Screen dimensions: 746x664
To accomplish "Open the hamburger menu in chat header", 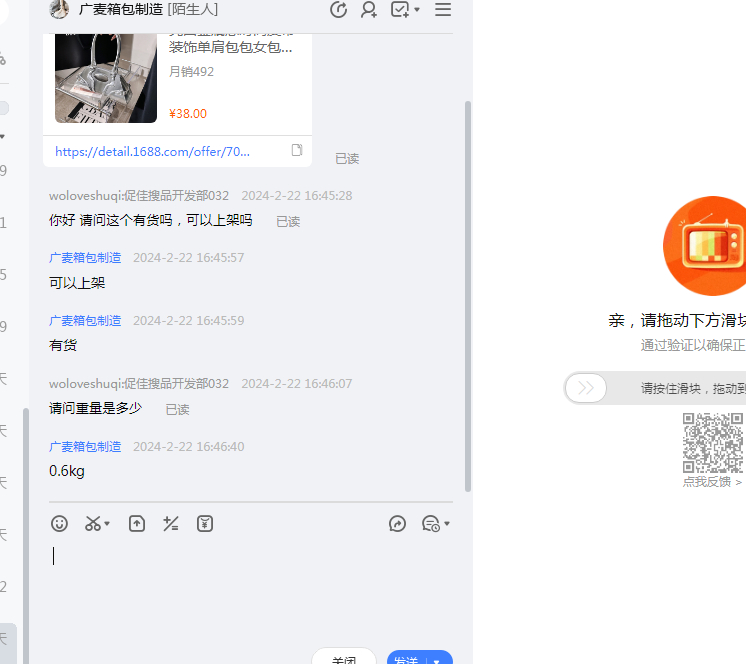I will [x=443, y=10].
